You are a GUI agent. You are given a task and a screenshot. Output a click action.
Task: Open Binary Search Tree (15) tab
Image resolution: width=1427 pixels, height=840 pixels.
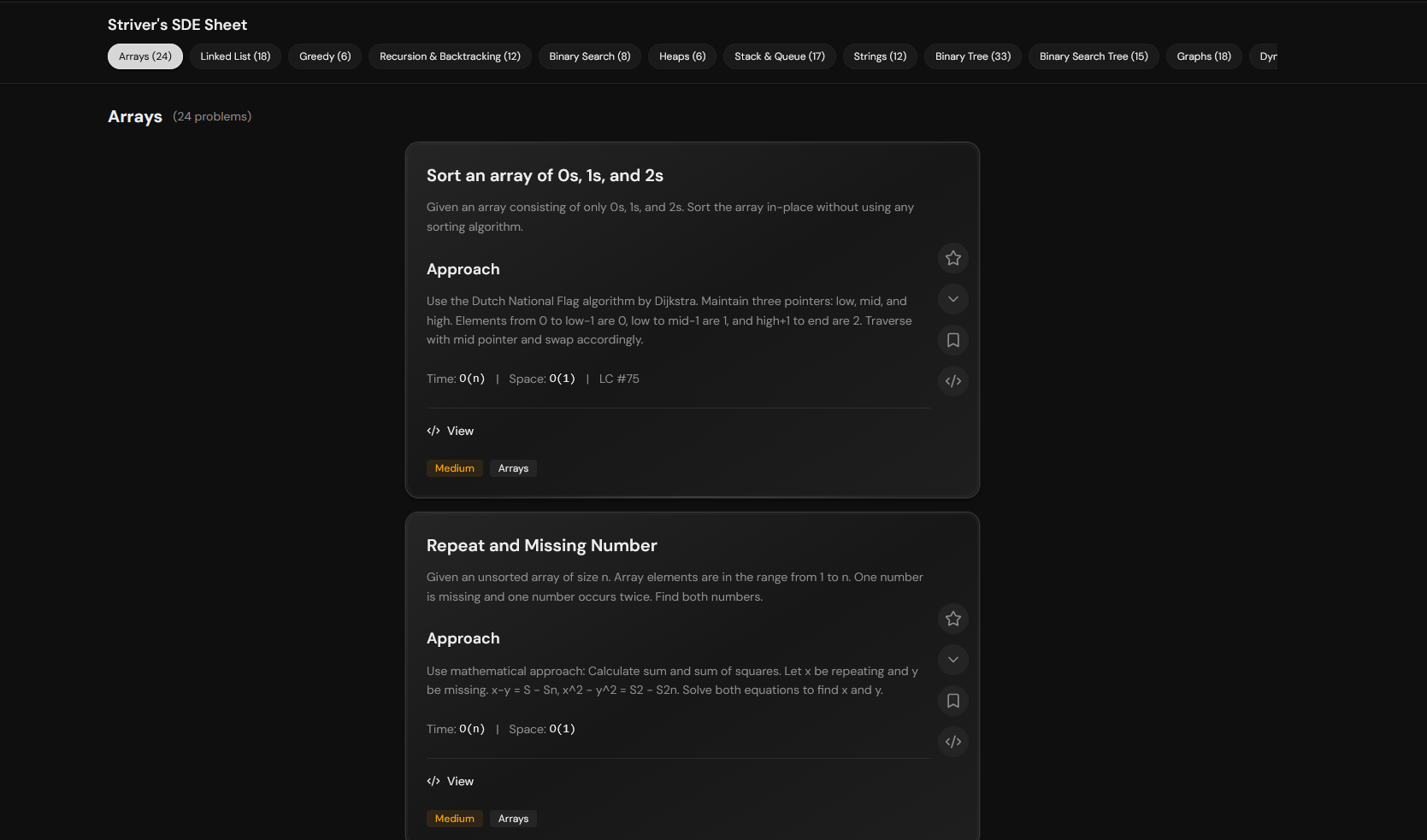point(1094,56)
